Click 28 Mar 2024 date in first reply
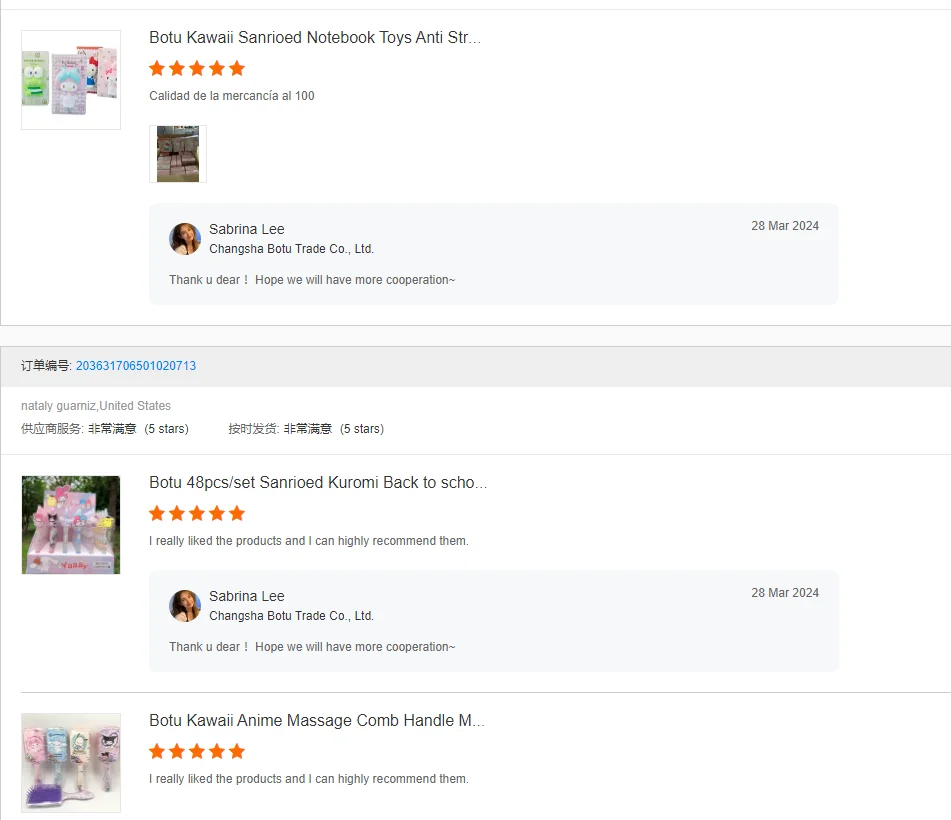 tap(785, 226)
